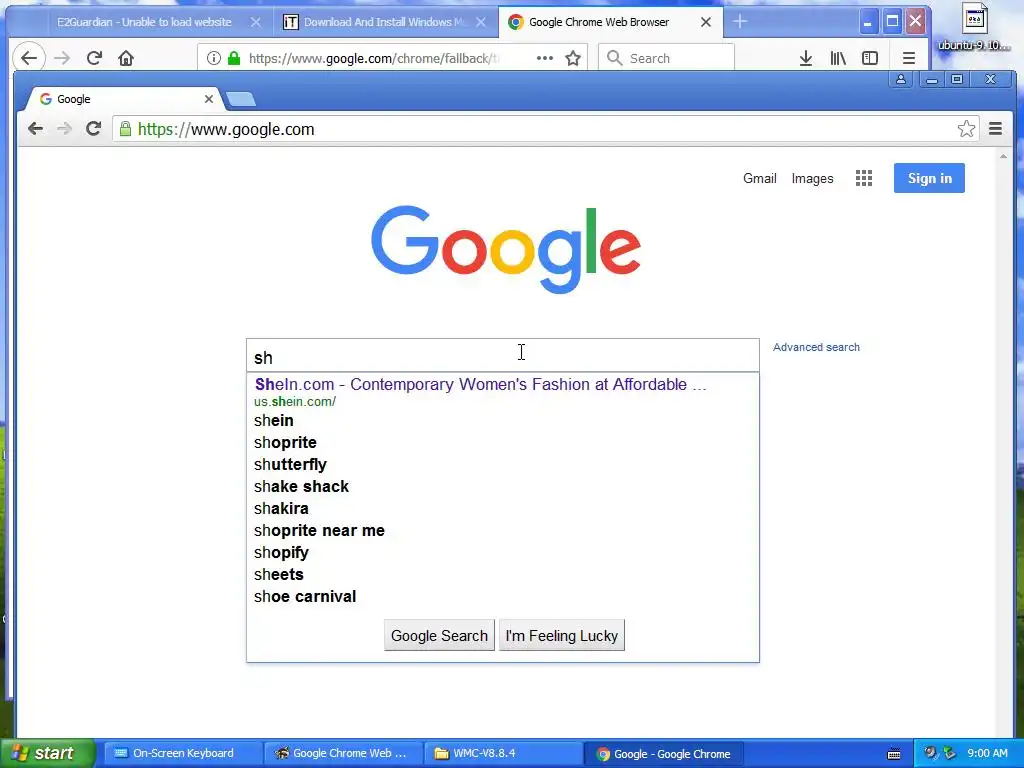1024x768 pixels.
Task: Open a new Firefox tab with plus
Action: coord(739,22)
